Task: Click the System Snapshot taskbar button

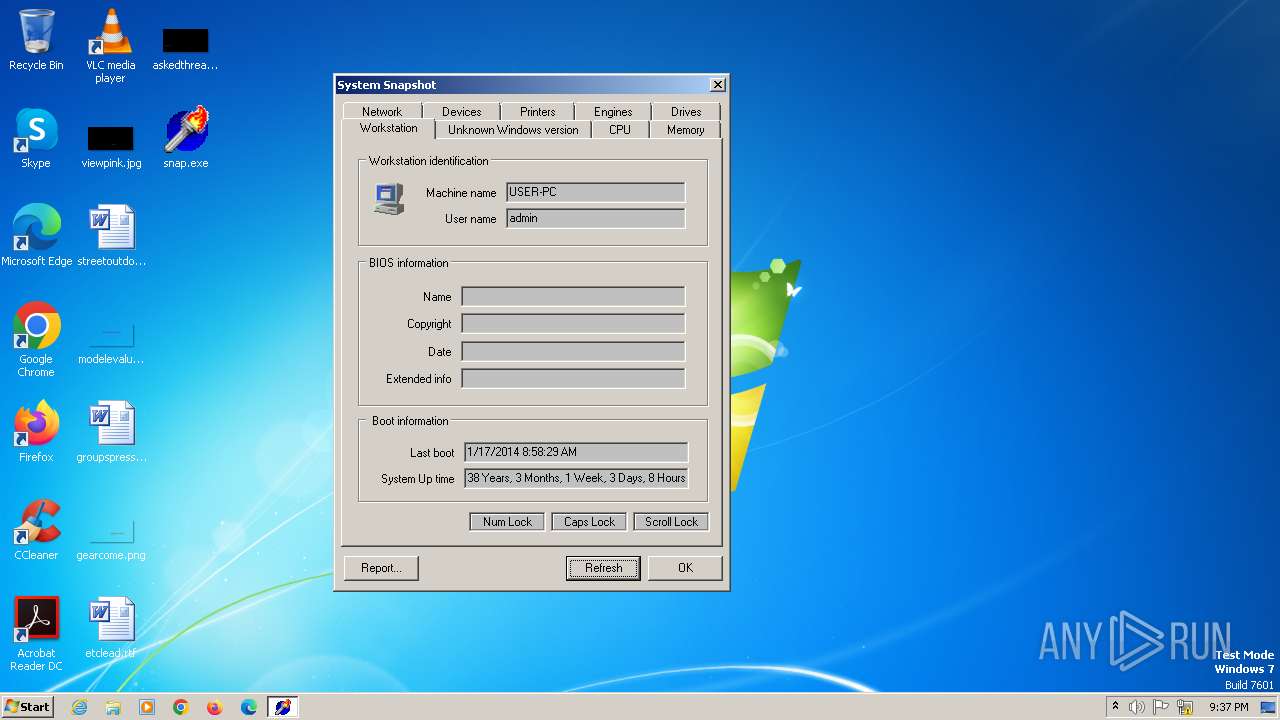Action: click(283, 707)
